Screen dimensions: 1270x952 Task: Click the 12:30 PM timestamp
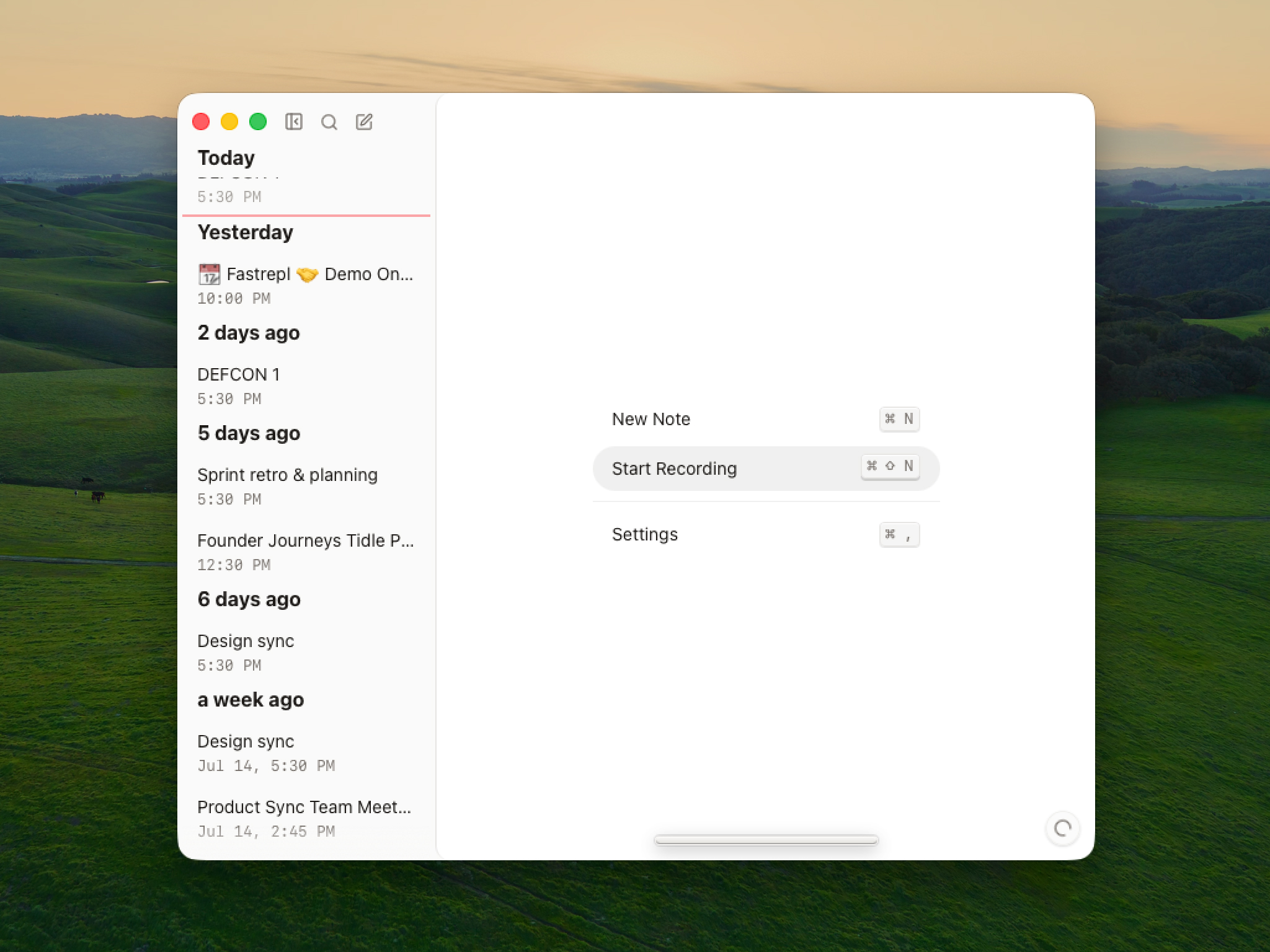tap(234, 565)
